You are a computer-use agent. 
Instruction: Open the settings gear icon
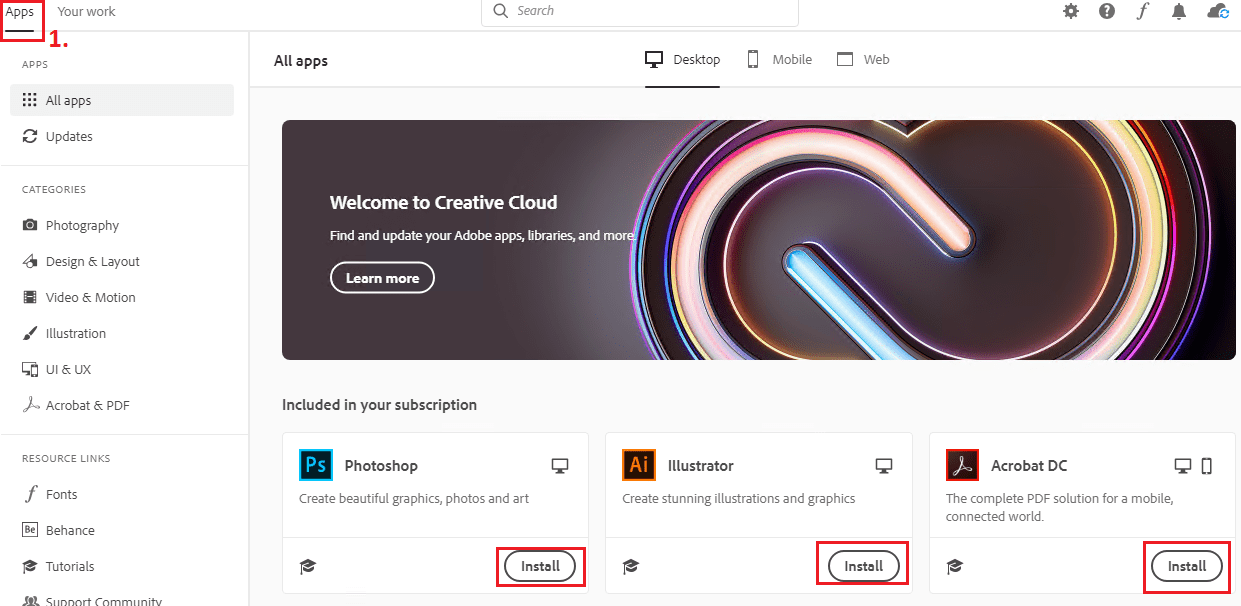[x=1071, y=11]
